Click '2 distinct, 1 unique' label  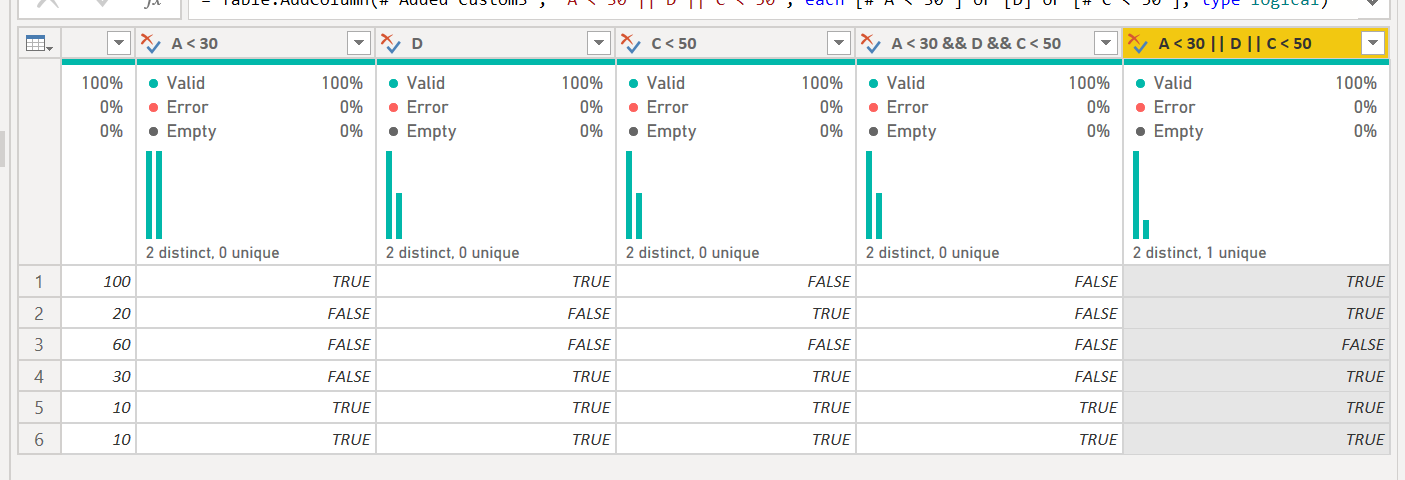(x=1199, y=253)
